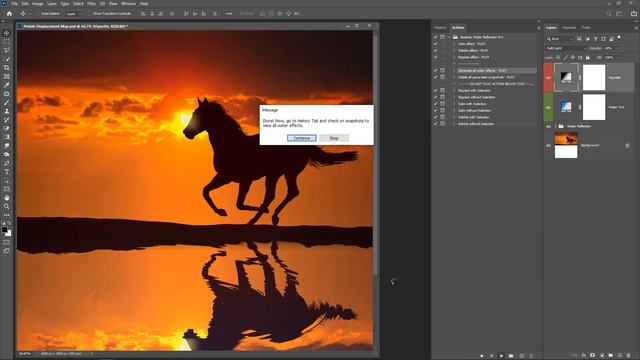This screenshot has width=640, height=360.
Task: Select the Rectangular Marquee tool
Action: (7, 42)
